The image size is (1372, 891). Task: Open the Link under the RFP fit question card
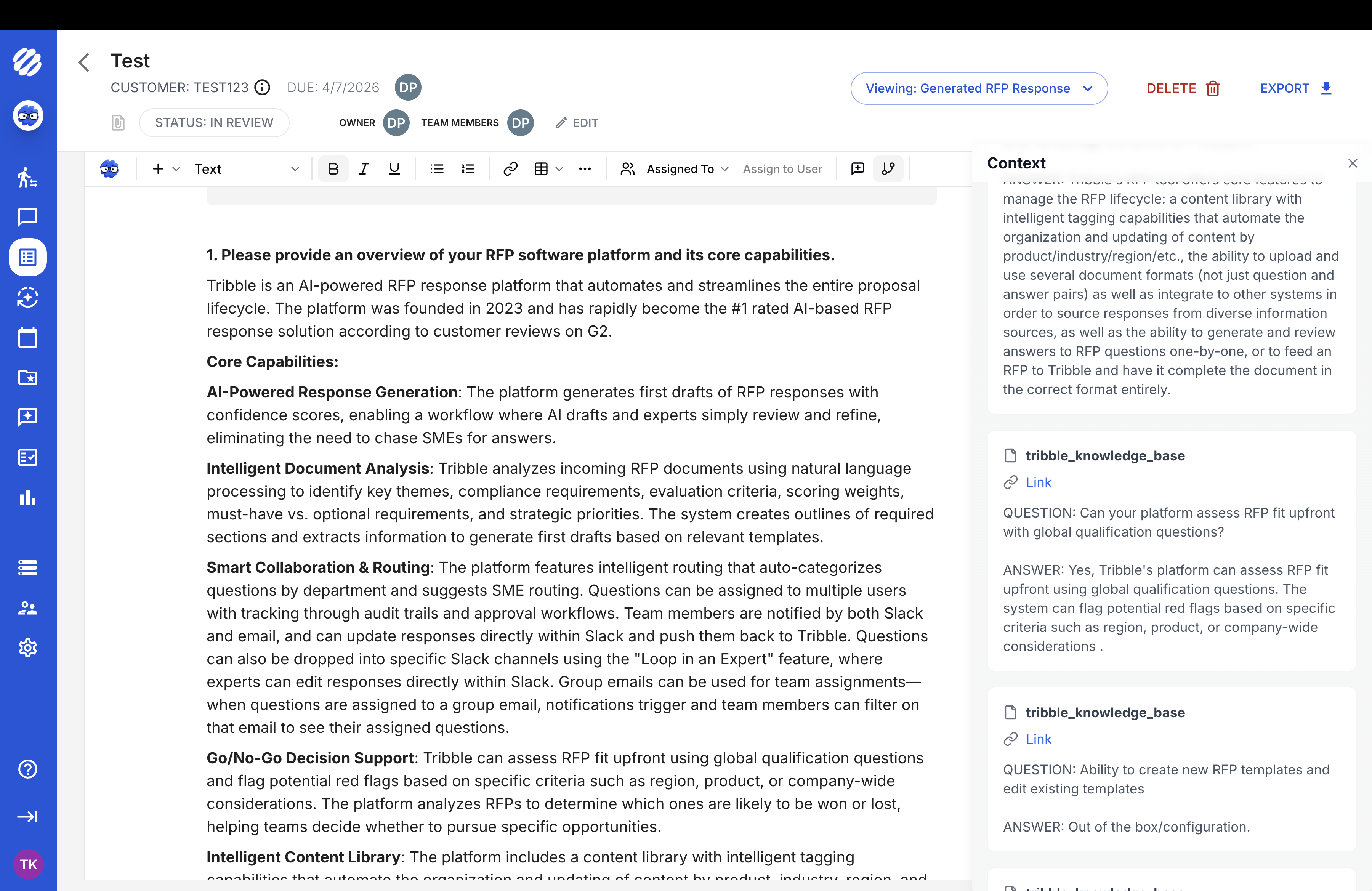click(x=1038, y=482)
